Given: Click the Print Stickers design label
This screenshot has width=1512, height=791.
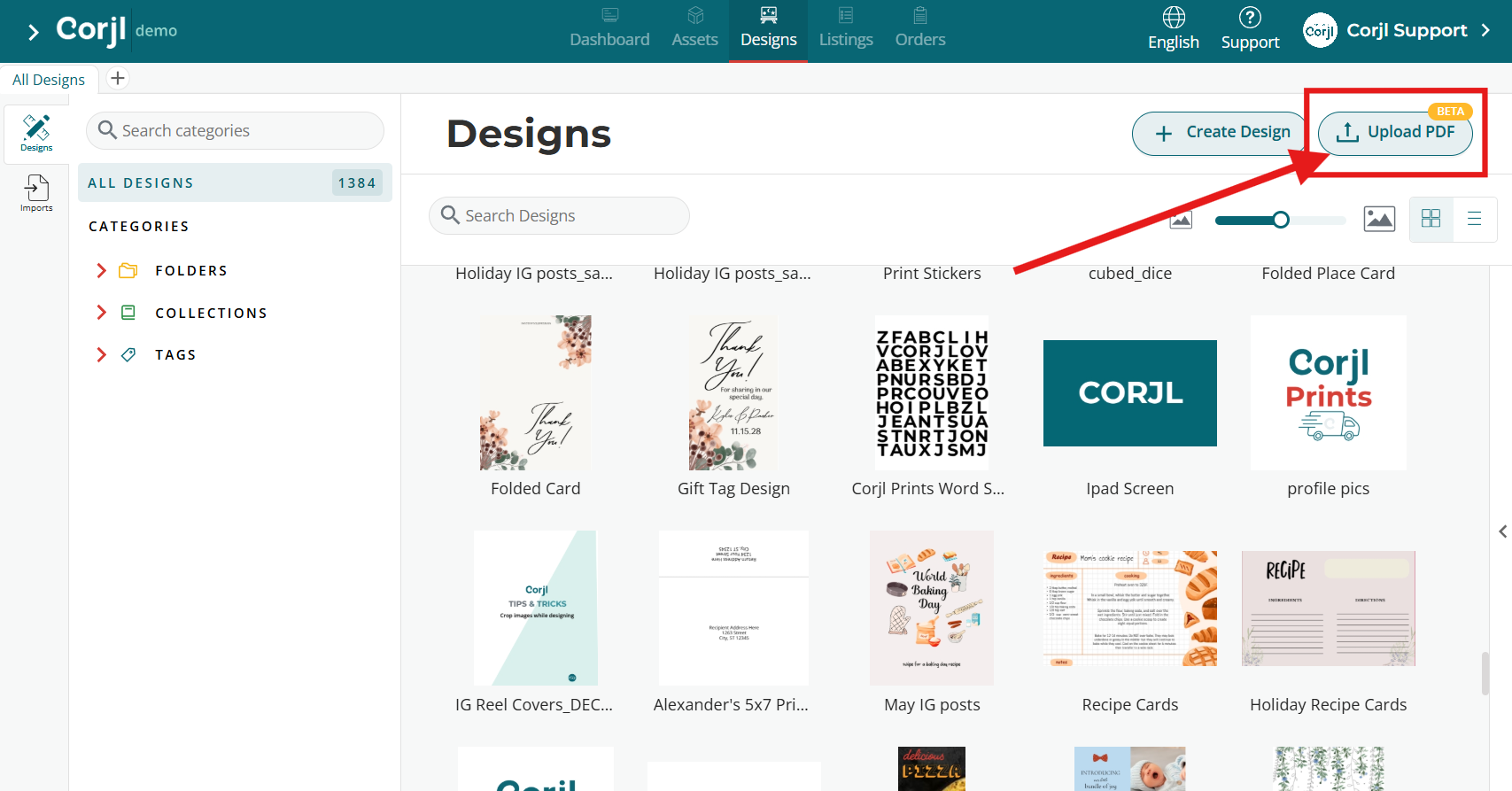Looking at the screenshot, I should (932, 274).
